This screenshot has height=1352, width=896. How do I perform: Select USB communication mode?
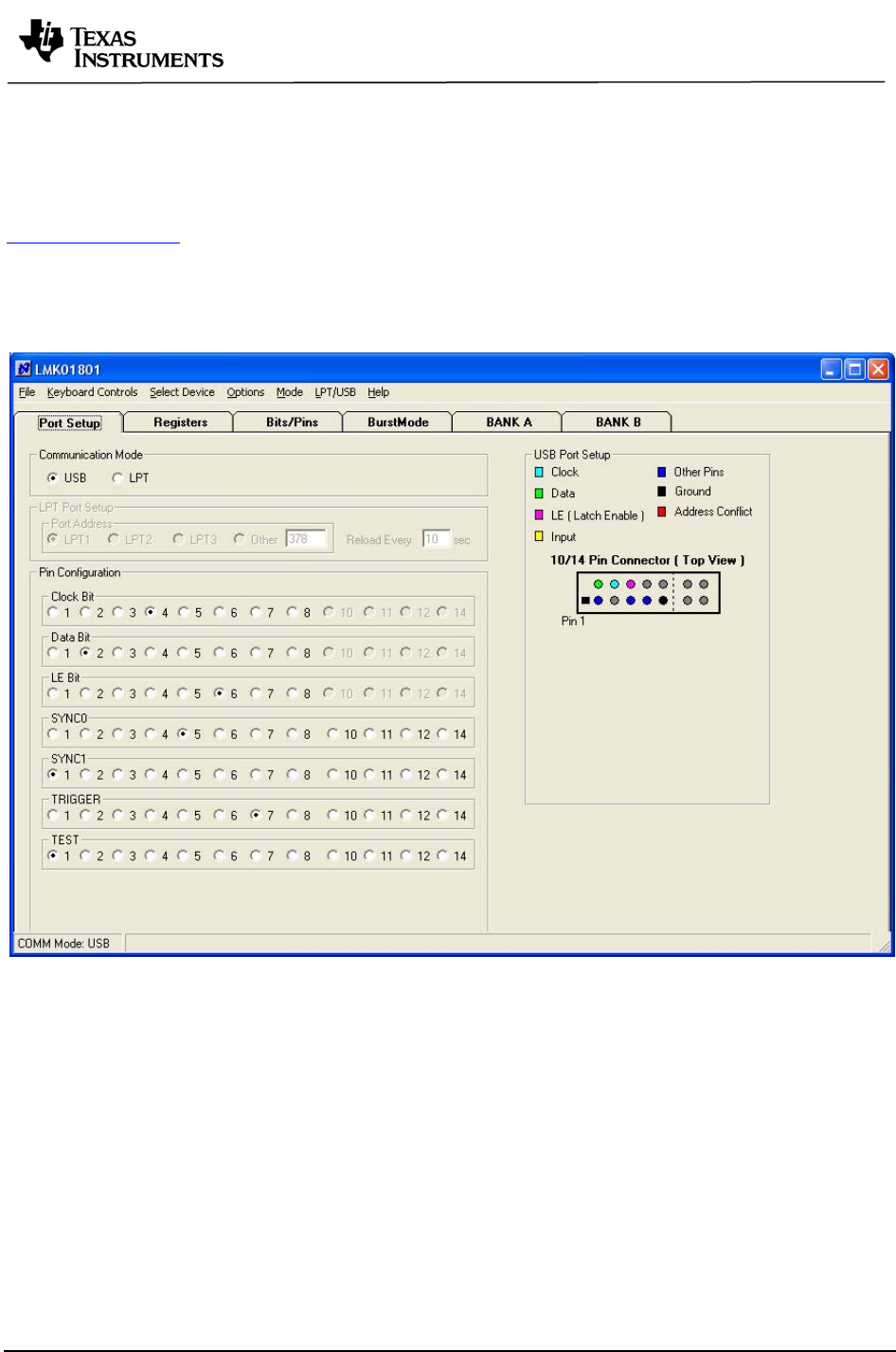click(53, 478)
